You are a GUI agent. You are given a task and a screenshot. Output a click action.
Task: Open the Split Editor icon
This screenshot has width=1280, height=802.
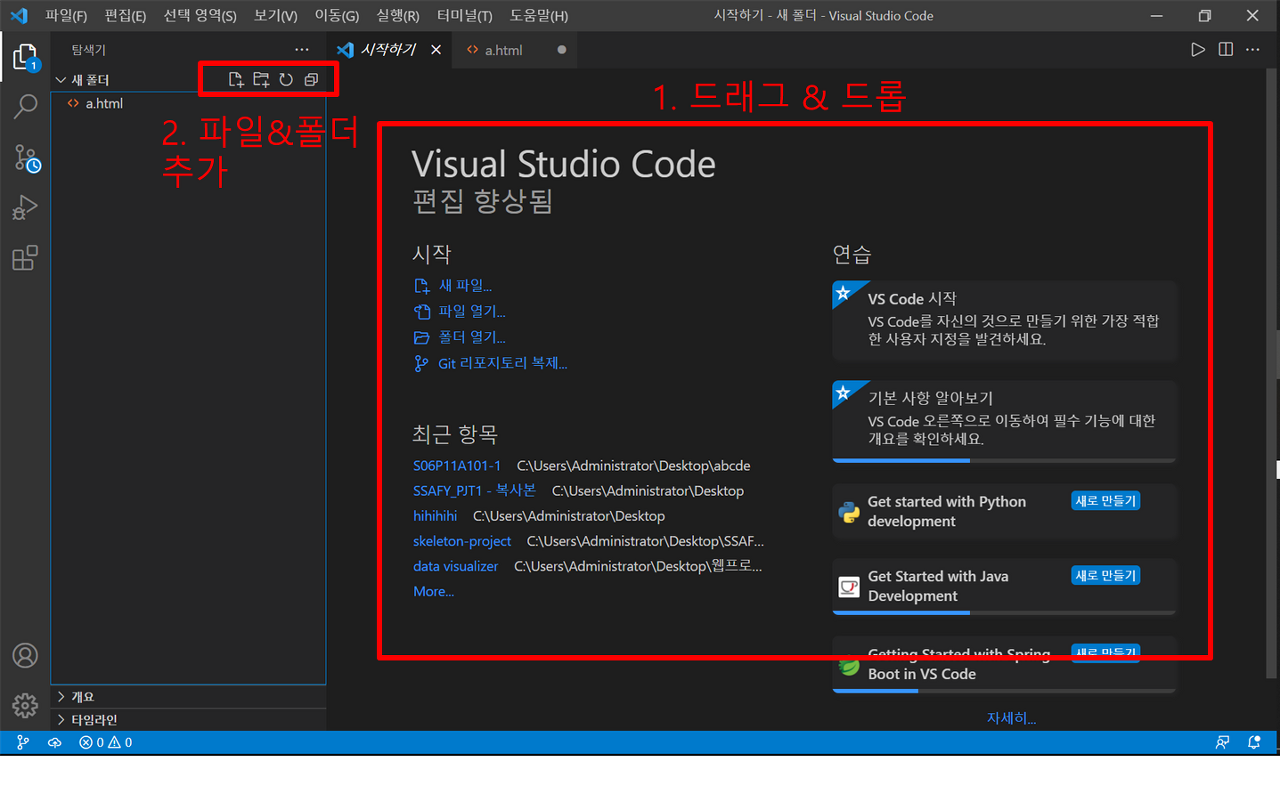(x=1225, y=49)
